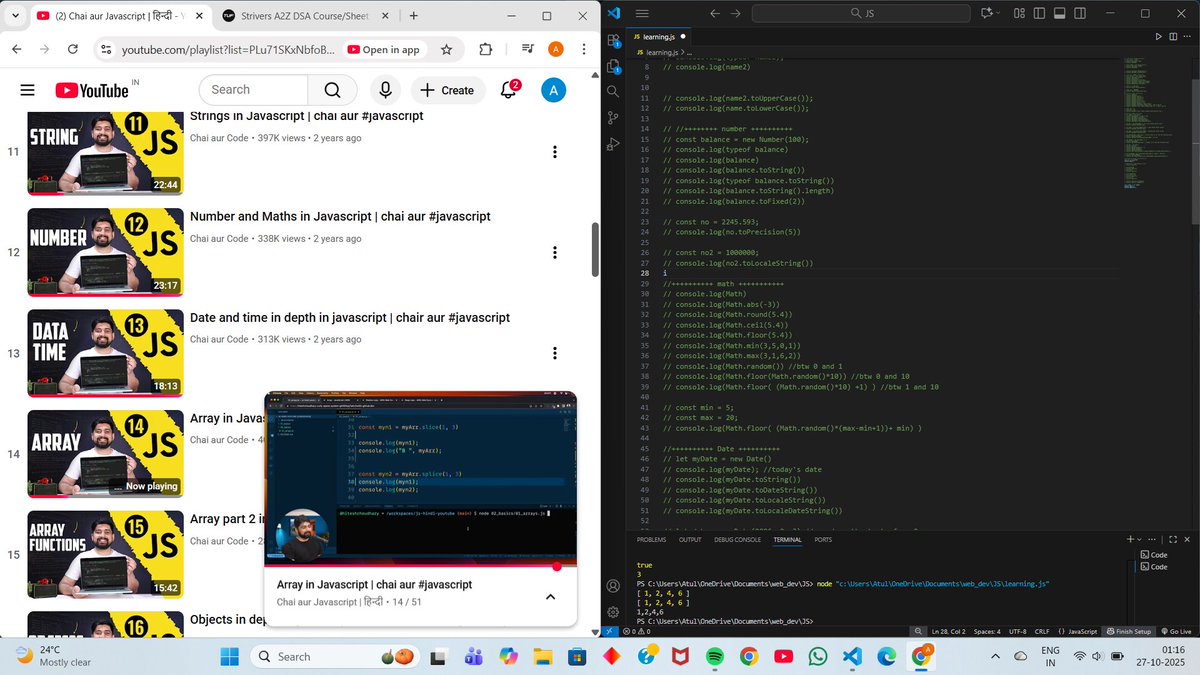Open VS Code Copilot chat icon
The image size is (1200, 675).
(988, 13)
